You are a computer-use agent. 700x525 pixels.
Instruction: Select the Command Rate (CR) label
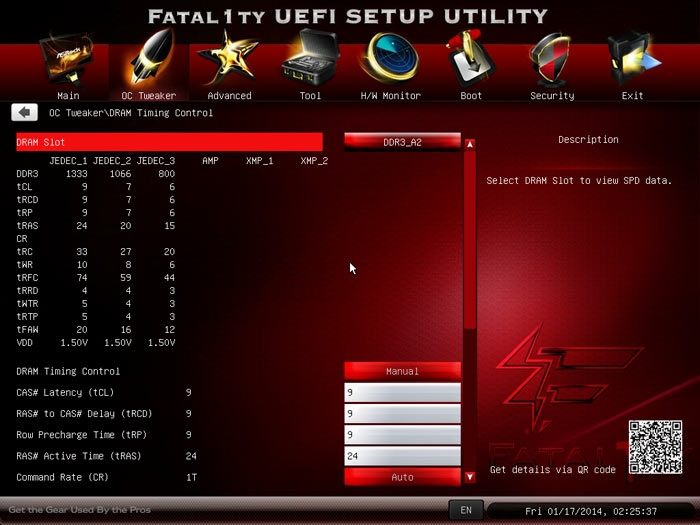coord(62,477)
